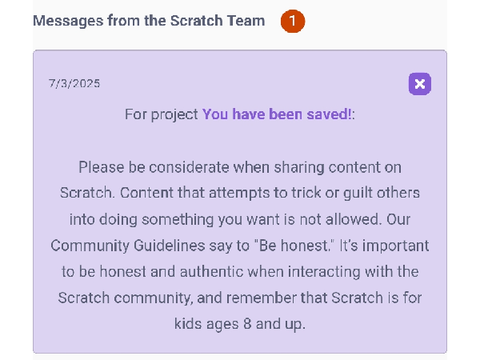
Task: Click the word "Messages" in the heading
Action: 68,21
